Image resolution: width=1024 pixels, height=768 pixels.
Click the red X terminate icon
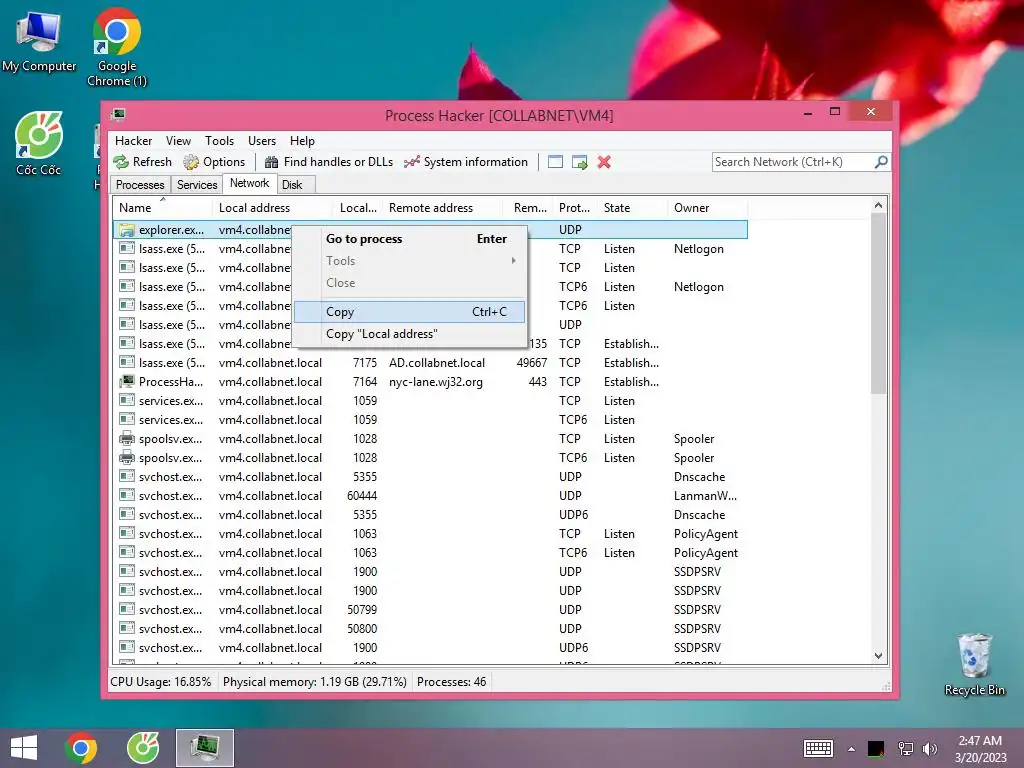pyautogui.click(x=604, y=162)
